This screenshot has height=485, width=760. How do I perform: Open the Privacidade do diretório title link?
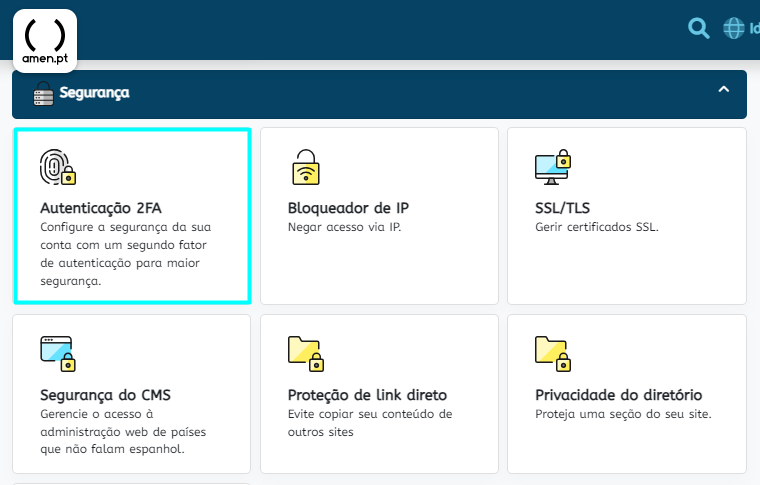click(618, 395)
